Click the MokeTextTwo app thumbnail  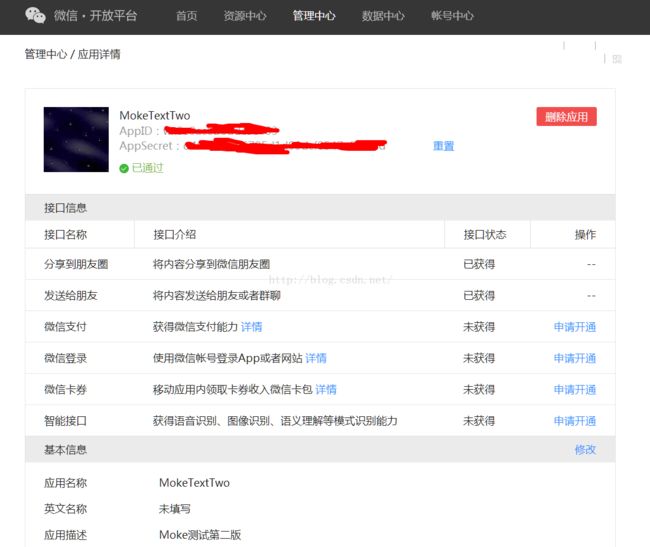click(x=76, y=139)
